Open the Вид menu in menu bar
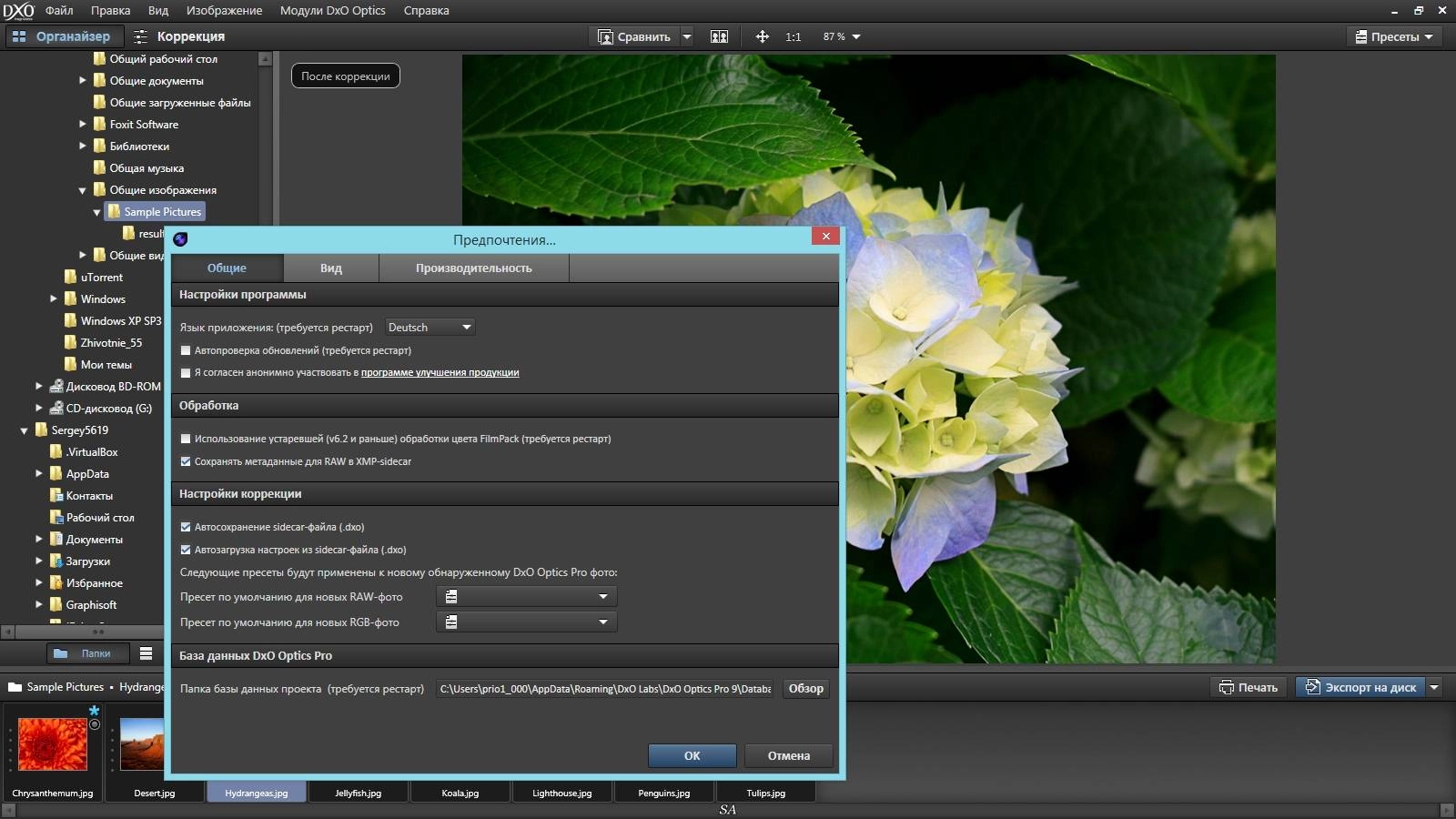Viewport: 1456px width, 819px height. pyautogui.click(x=158, y=10)
